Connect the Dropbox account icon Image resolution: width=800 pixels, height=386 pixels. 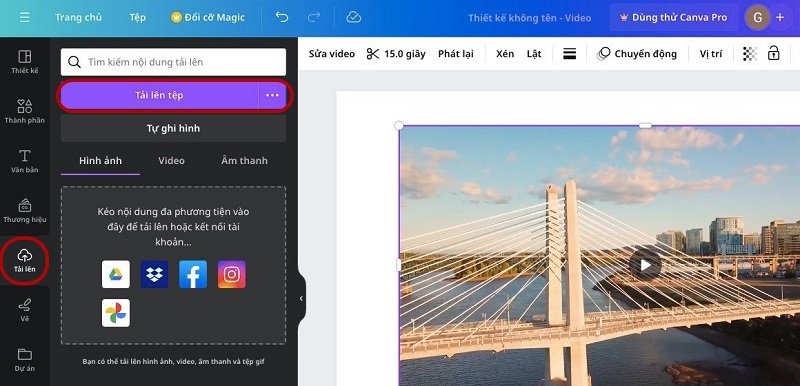click(x=155, y=274)
